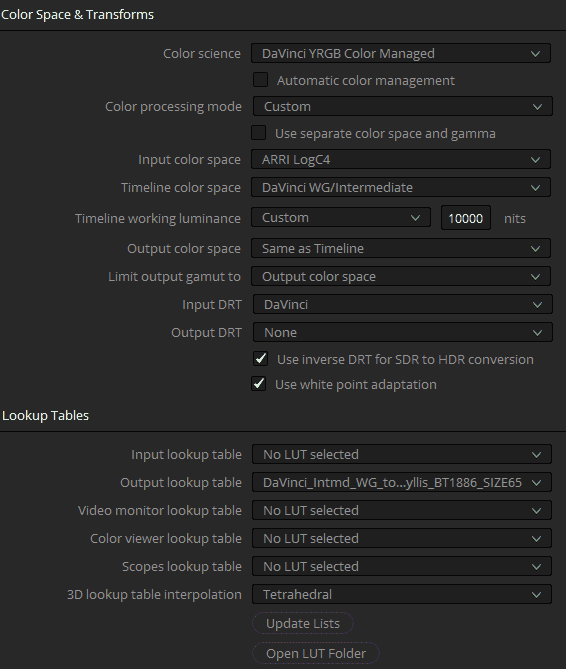Open the Timeline color space dropdown
Screen dimensions: 566x669
click(401, 187)
